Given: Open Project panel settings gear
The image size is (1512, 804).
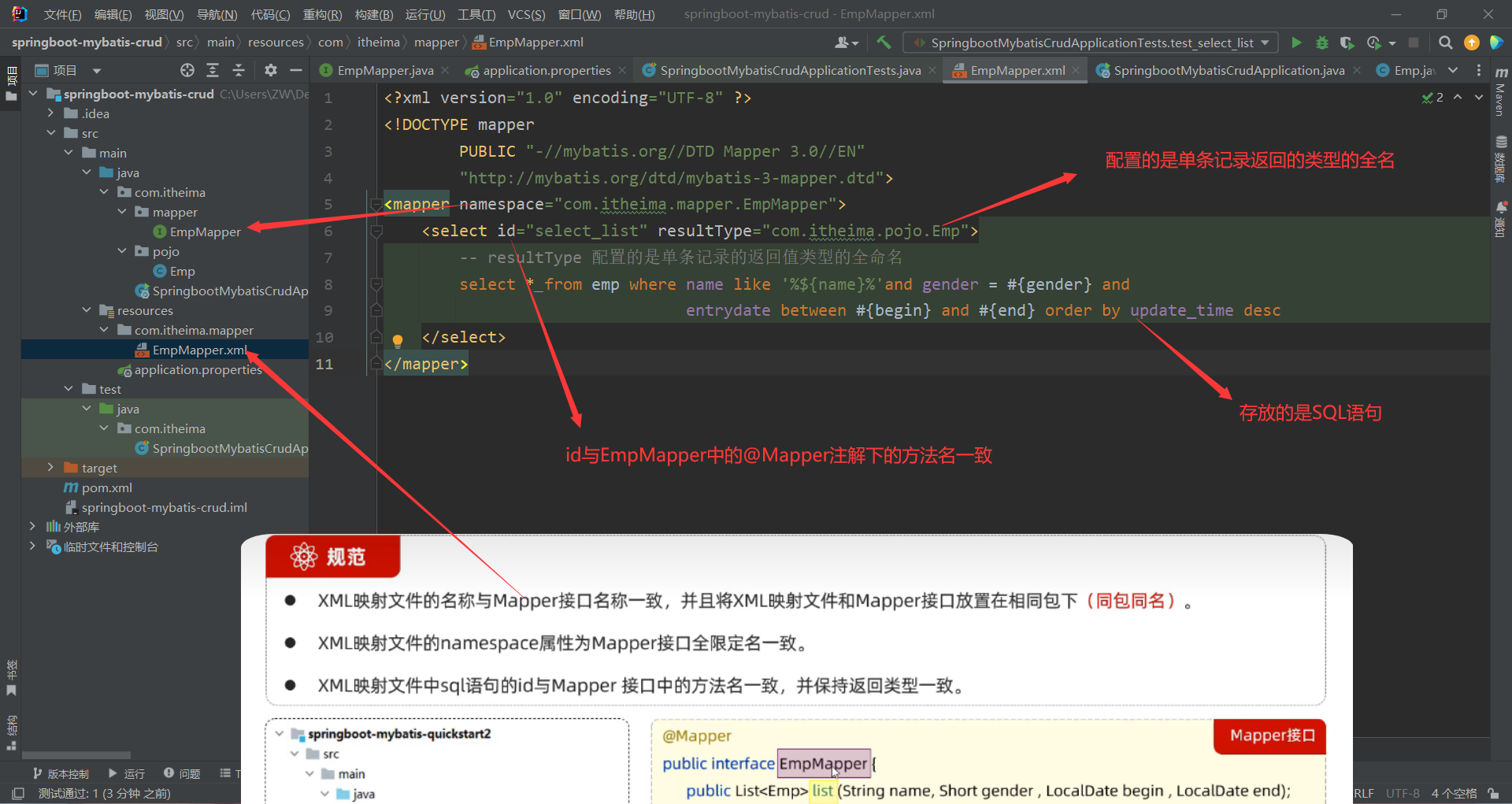Looking at the screenshot, I should tap(271, 70).
